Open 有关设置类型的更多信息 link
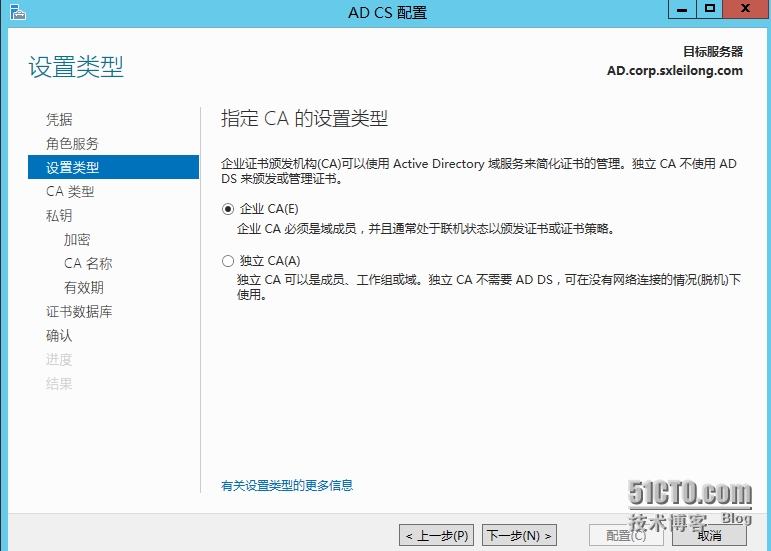This screenshot has width=771, height=551. 287,486
